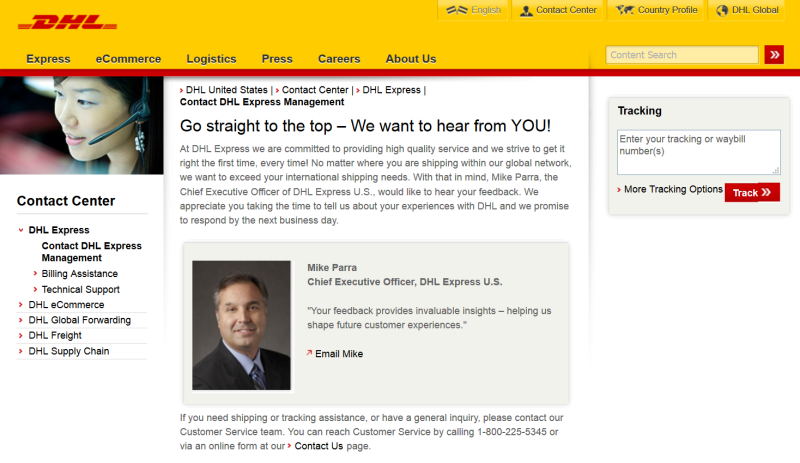
Task: Collapse the DHL Express sidebar section
Action: click(21, 230)
